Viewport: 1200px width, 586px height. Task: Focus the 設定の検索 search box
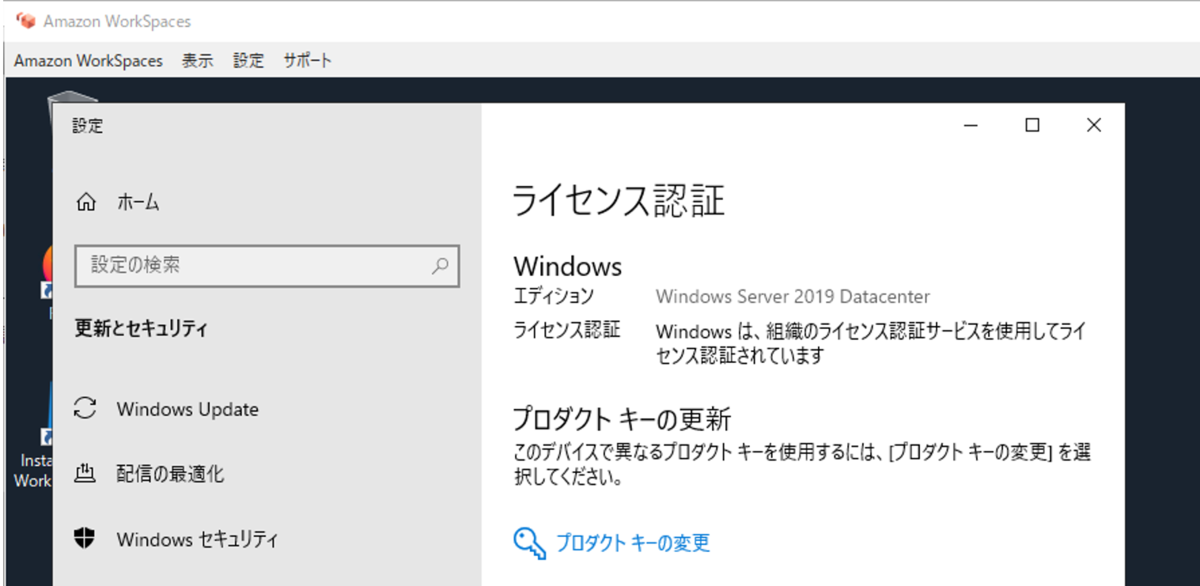coord(267,266)
